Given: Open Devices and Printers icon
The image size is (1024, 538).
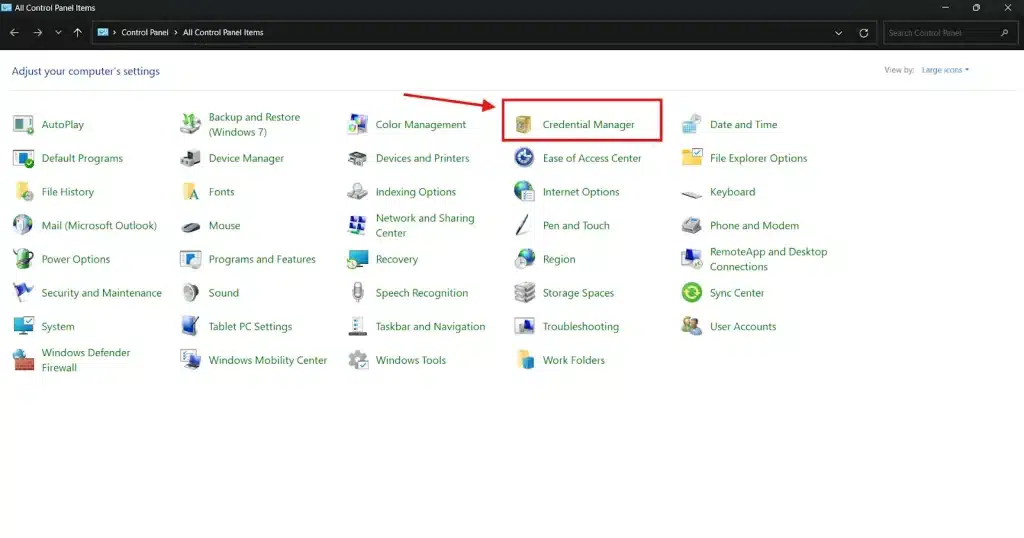Looking at the screenshot, I should pyautogui.click(x=358, y=158).
